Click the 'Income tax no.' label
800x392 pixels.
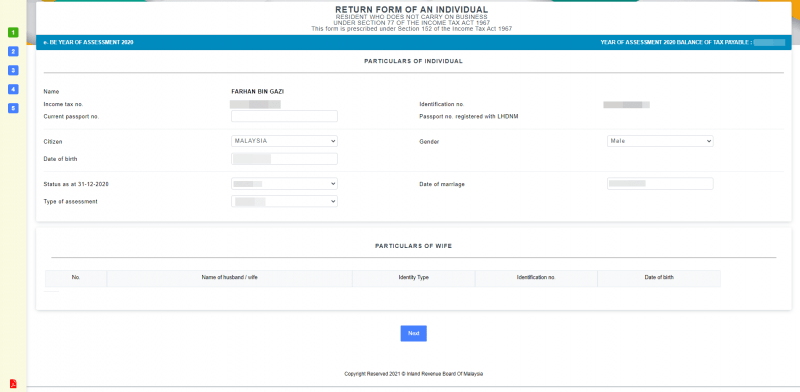point(63,104)
